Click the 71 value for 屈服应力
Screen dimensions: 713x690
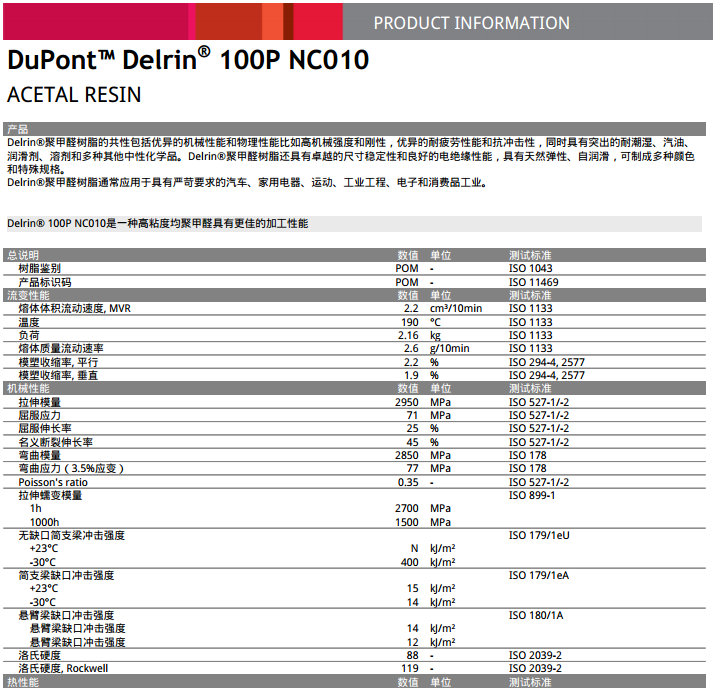tap(412, 415)
